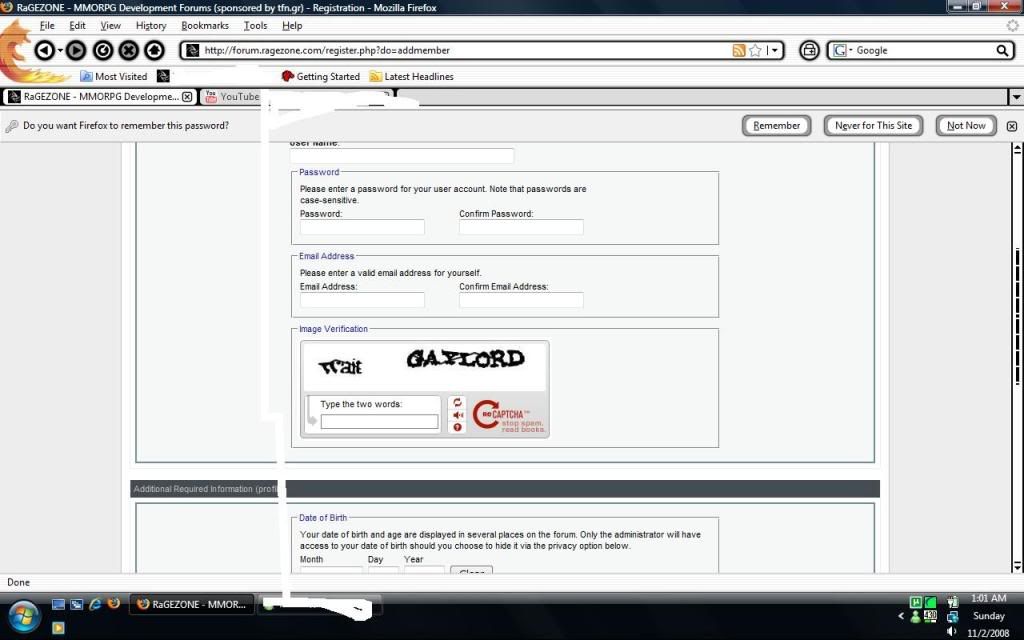This screenshot has width=1024, height=640.
Task: Open reCAPTCHA help
Action: pyautogui.click(x=458, y=428)
